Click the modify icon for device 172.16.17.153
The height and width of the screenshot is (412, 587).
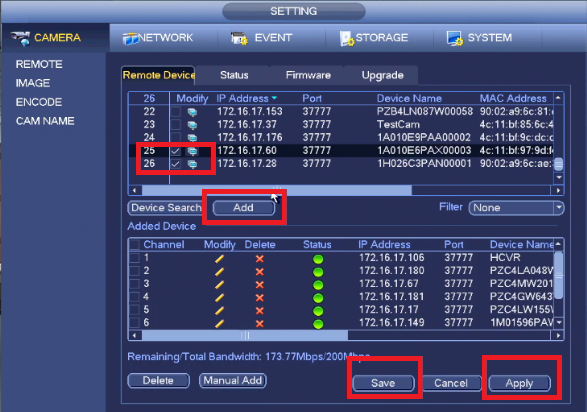coord(192,112)
